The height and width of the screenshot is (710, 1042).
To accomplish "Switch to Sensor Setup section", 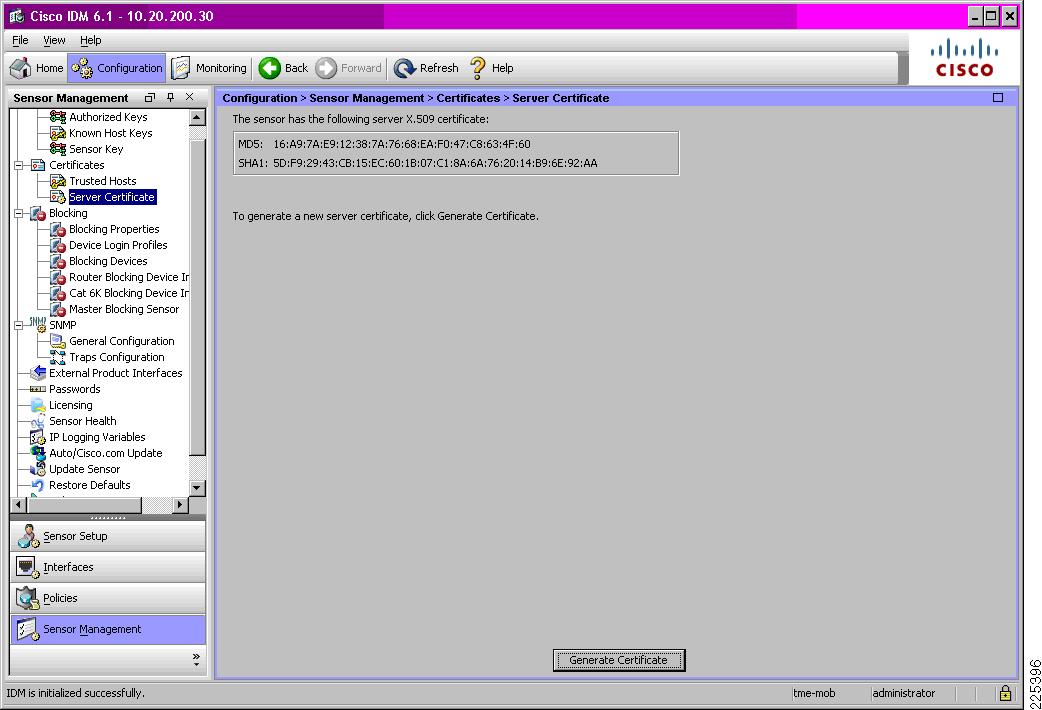I will pos(108,536).
